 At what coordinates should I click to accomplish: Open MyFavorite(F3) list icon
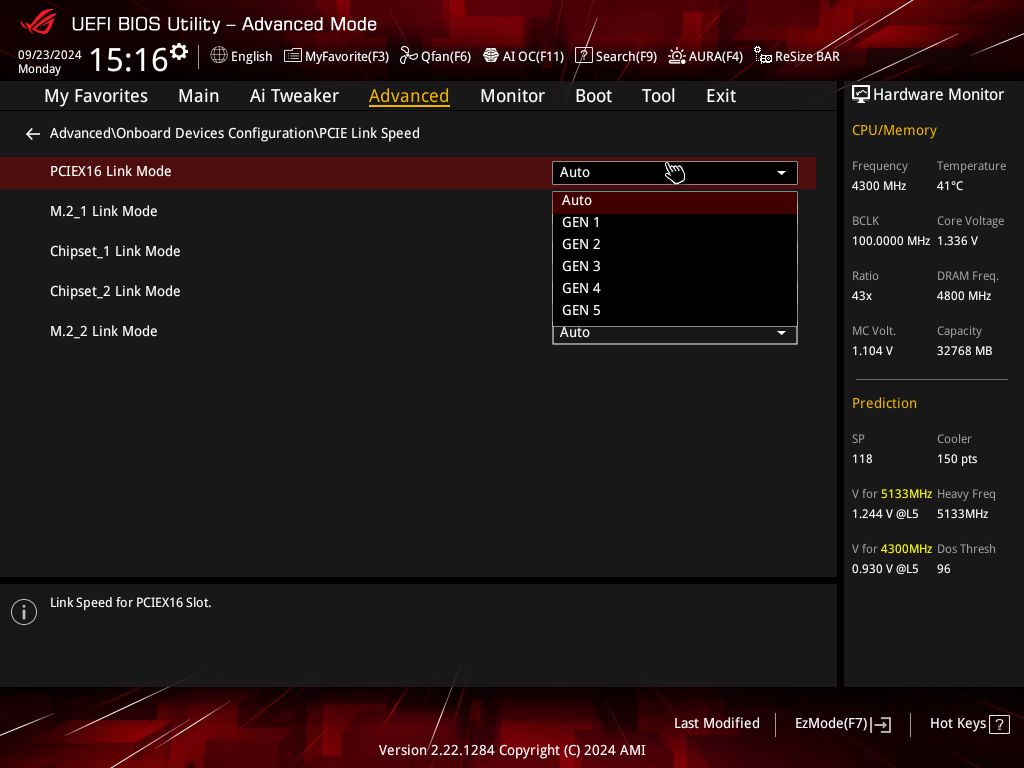coord(293,56)
